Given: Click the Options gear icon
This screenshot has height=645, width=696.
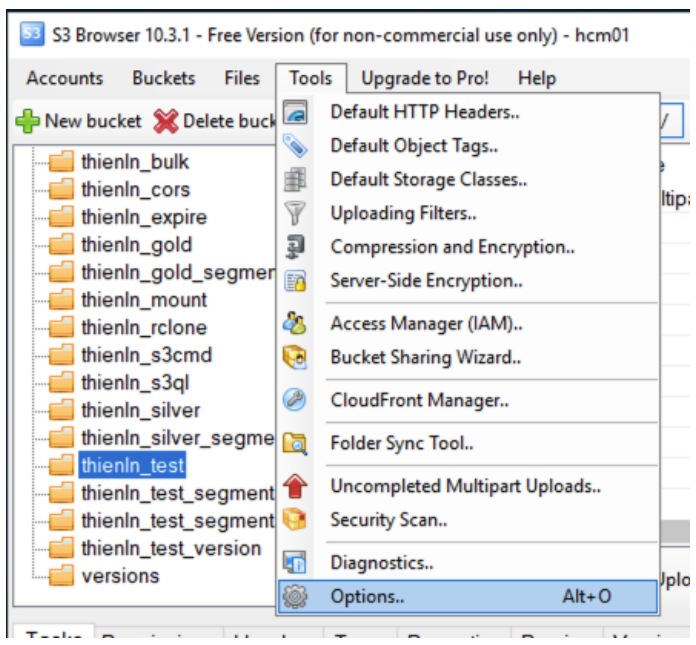Looking at the screenshot, I should pos(296,597).
